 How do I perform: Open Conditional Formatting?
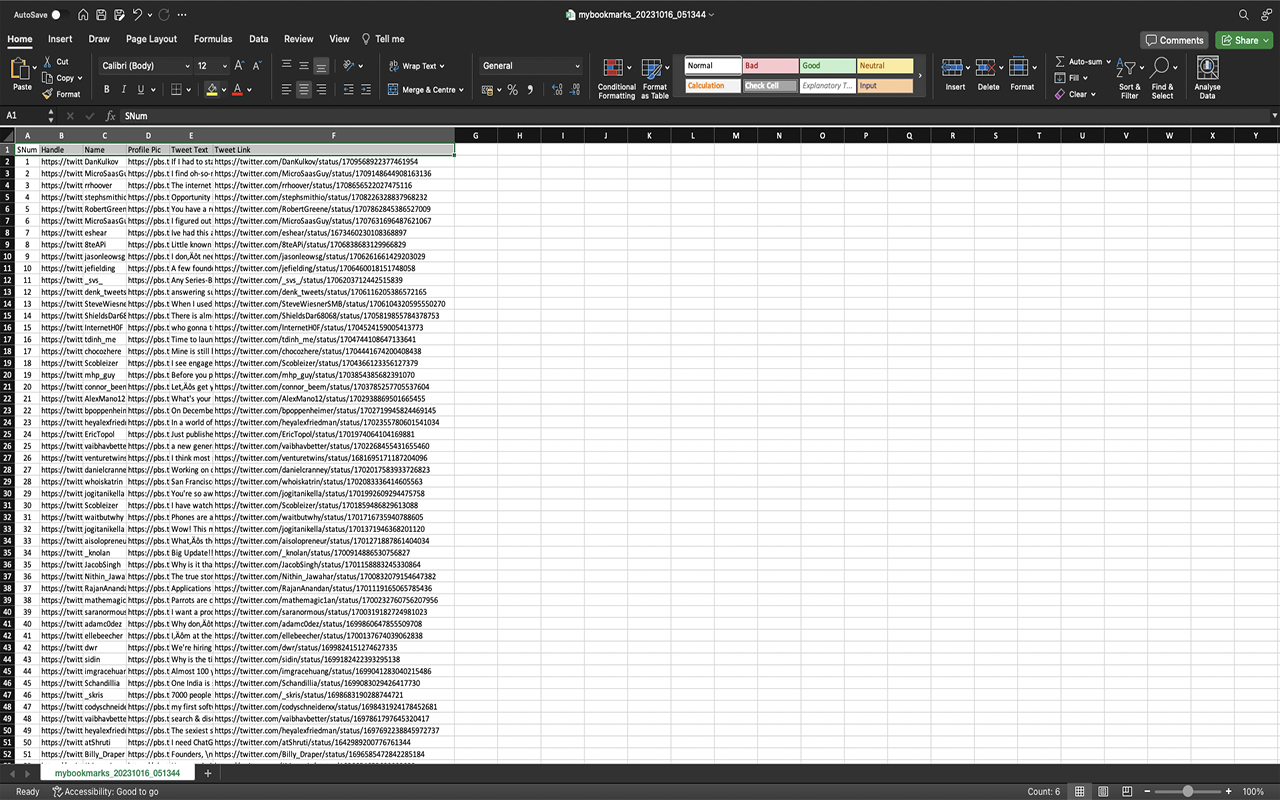(617, 78)
